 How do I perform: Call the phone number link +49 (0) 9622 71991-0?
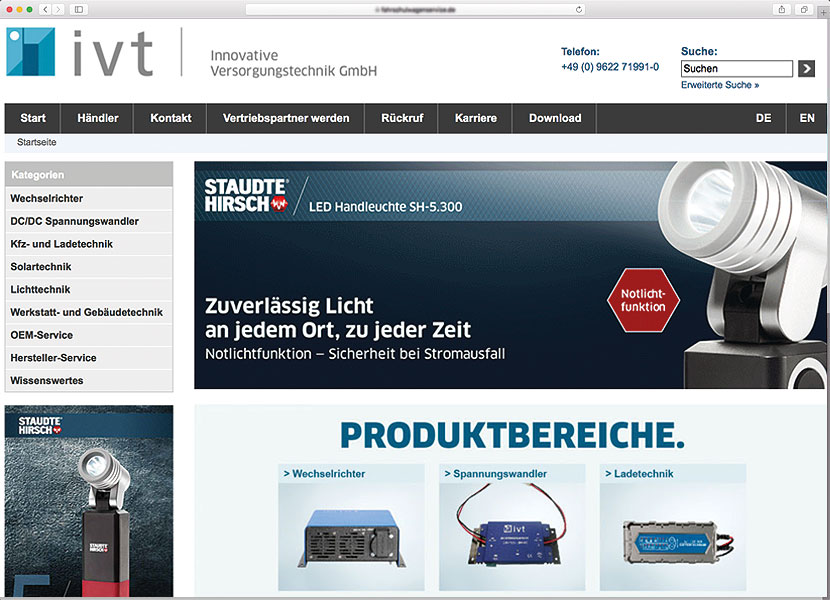click(x=610, y=67)
